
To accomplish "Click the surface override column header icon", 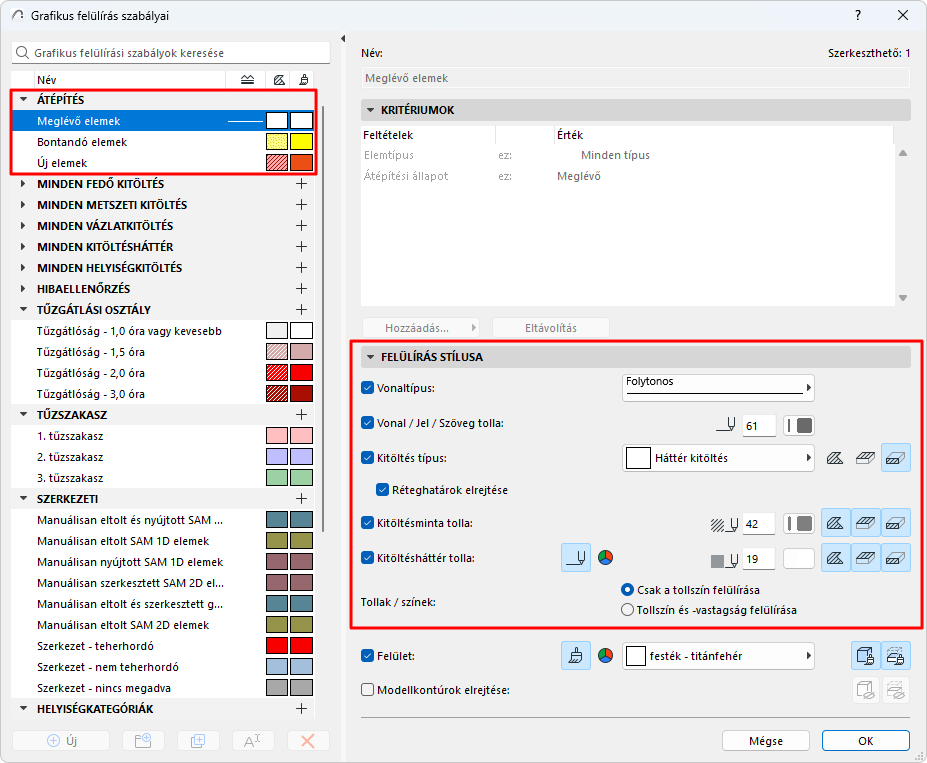I will tap(303, 80).
